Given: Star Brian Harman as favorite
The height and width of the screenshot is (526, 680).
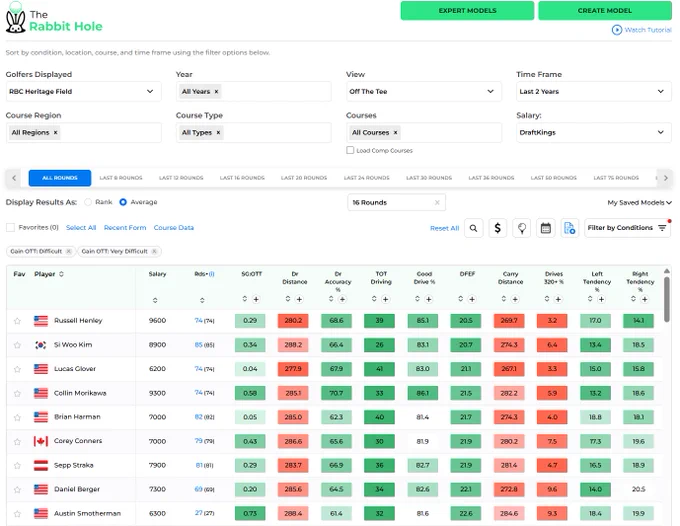Looking at the screenshot, I should pos(17,417).
